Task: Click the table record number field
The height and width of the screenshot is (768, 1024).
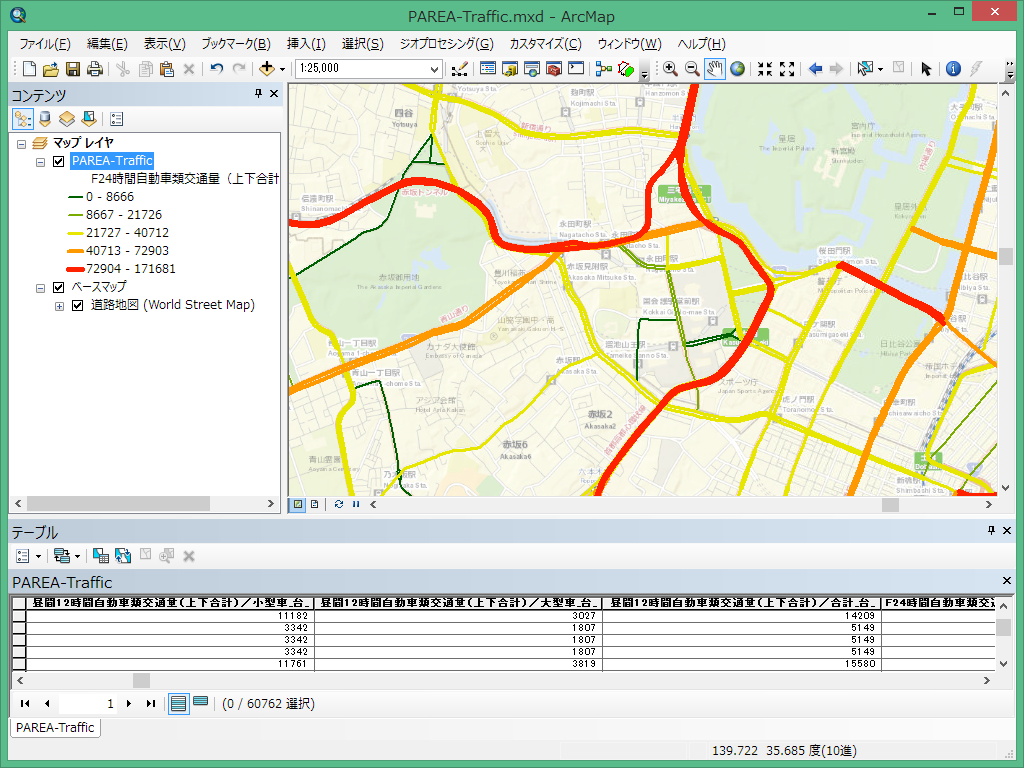Action: (88, 703)
